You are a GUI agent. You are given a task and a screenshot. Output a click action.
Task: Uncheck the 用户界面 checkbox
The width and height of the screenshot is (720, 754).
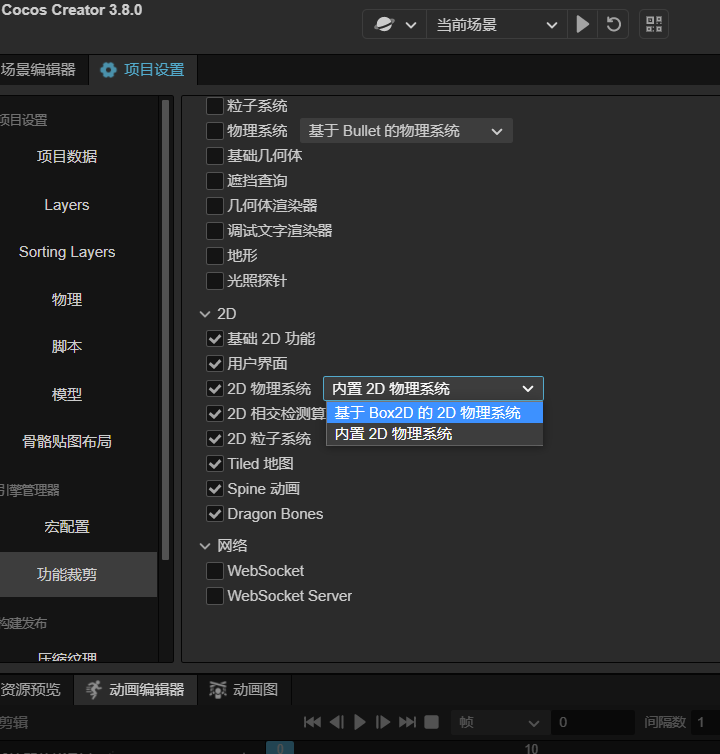coord(215,364)
